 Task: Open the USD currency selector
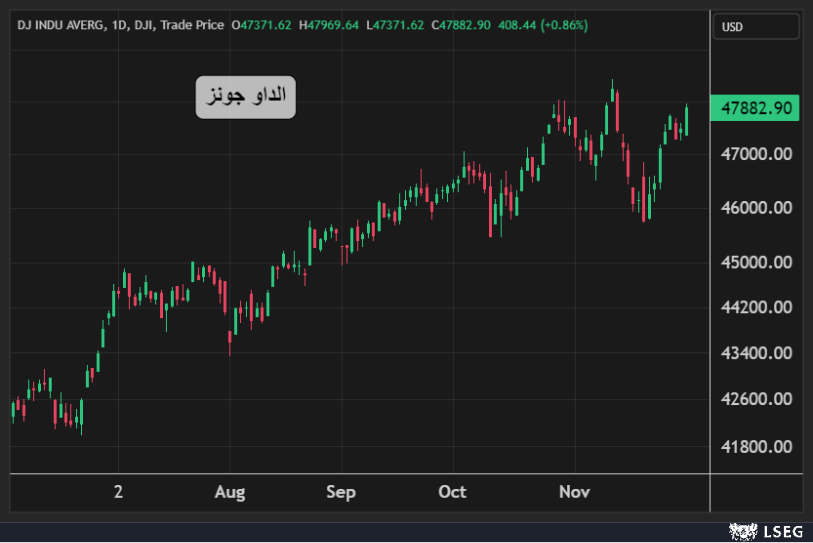(x=756, y=27)
